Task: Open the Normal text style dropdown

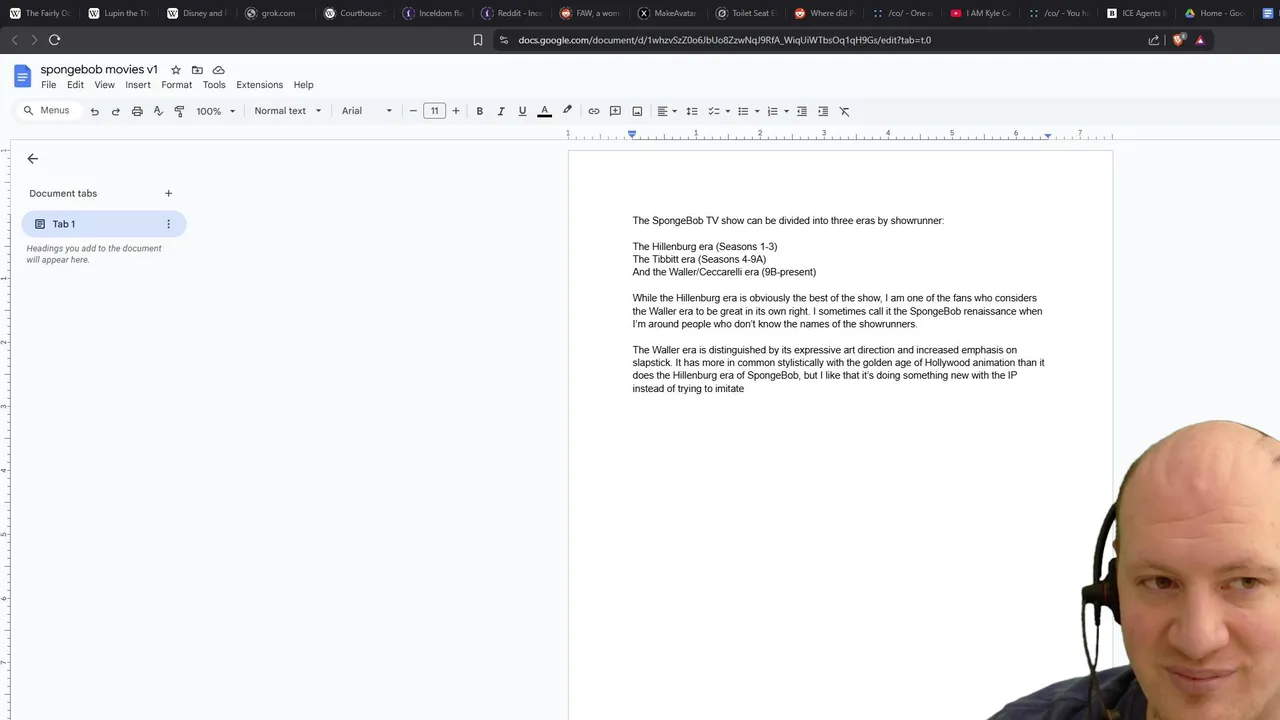Action: [x=287, y=111]
